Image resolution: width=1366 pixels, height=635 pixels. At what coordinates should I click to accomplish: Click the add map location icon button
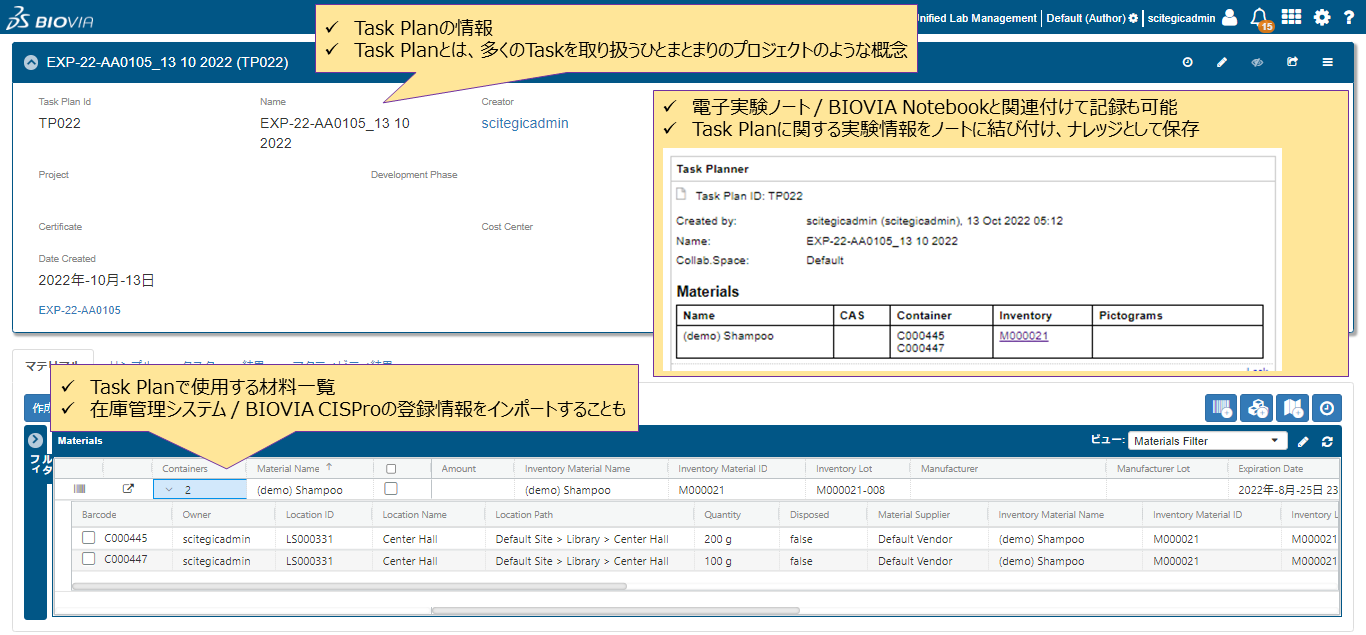tap(1292, 407)
